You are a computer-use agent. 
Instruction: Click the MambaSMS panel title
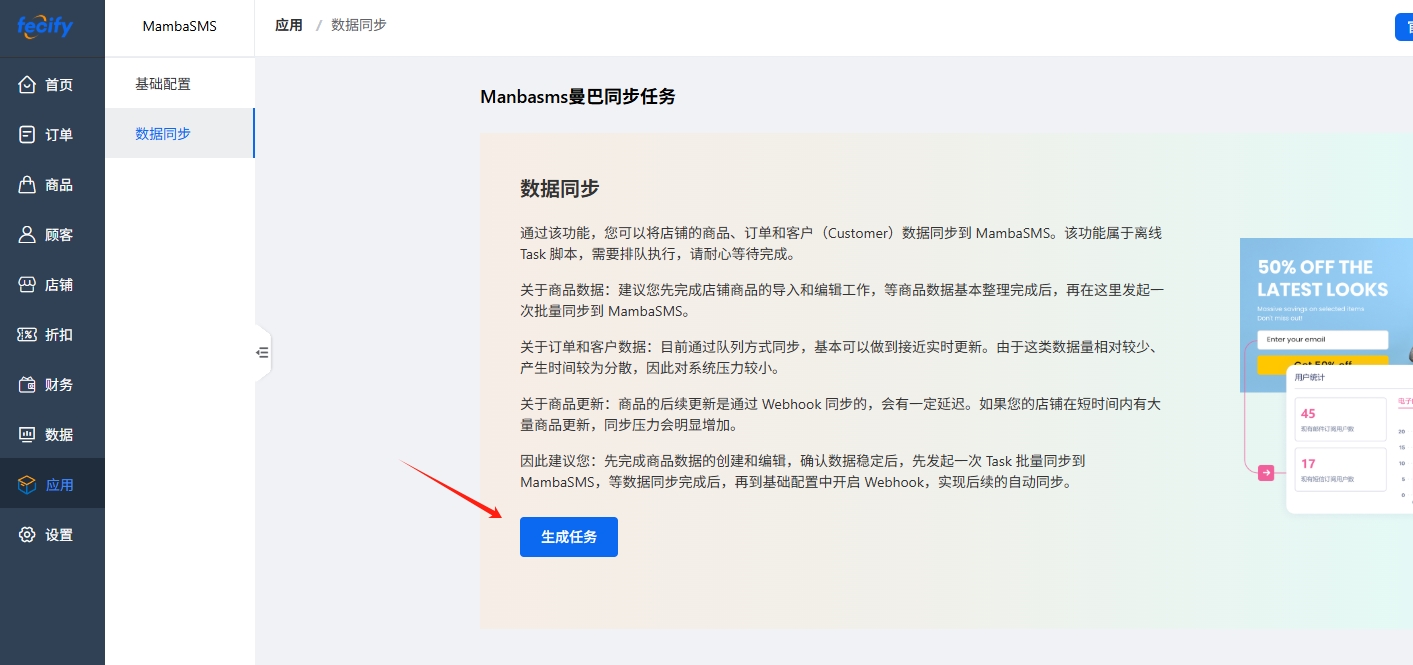click(179, 26)
